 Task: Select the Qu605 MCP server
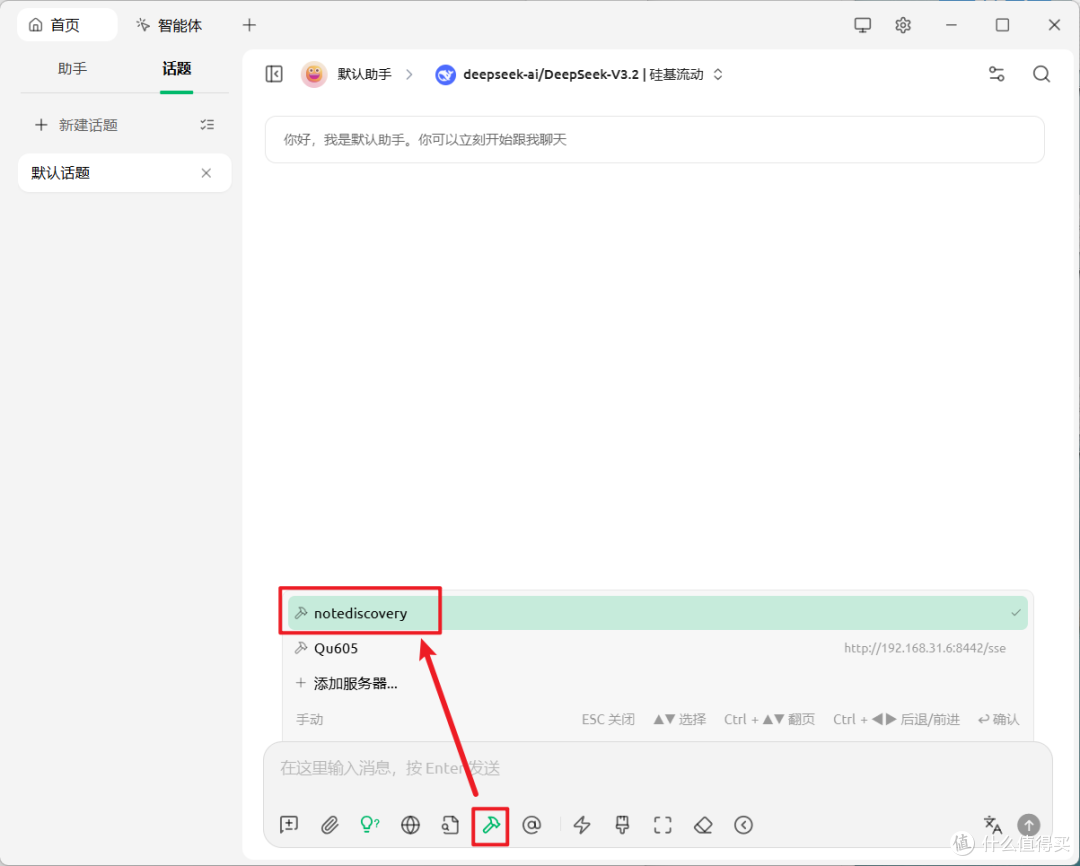(658, 648)
